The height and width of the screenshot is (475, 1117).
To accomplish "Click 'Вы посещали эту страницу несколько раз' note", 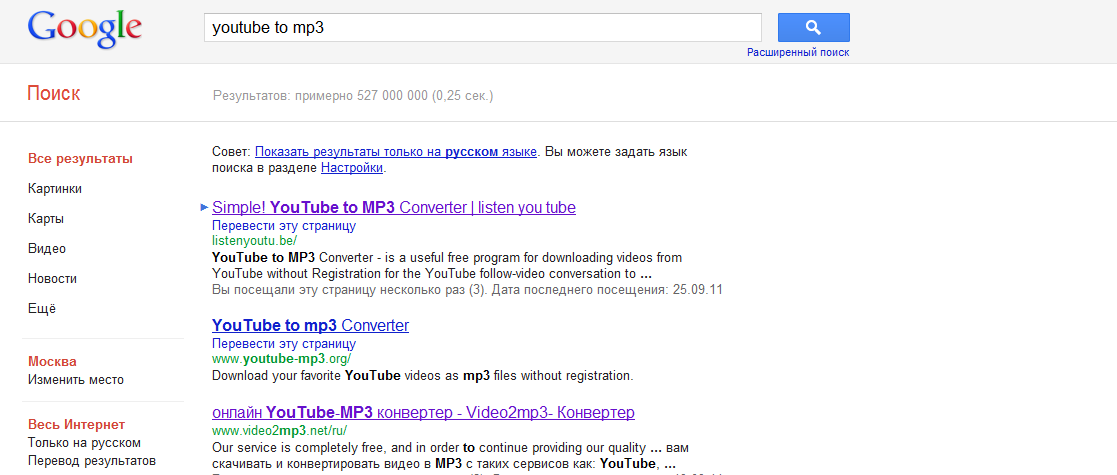I will tap(468, 290).
